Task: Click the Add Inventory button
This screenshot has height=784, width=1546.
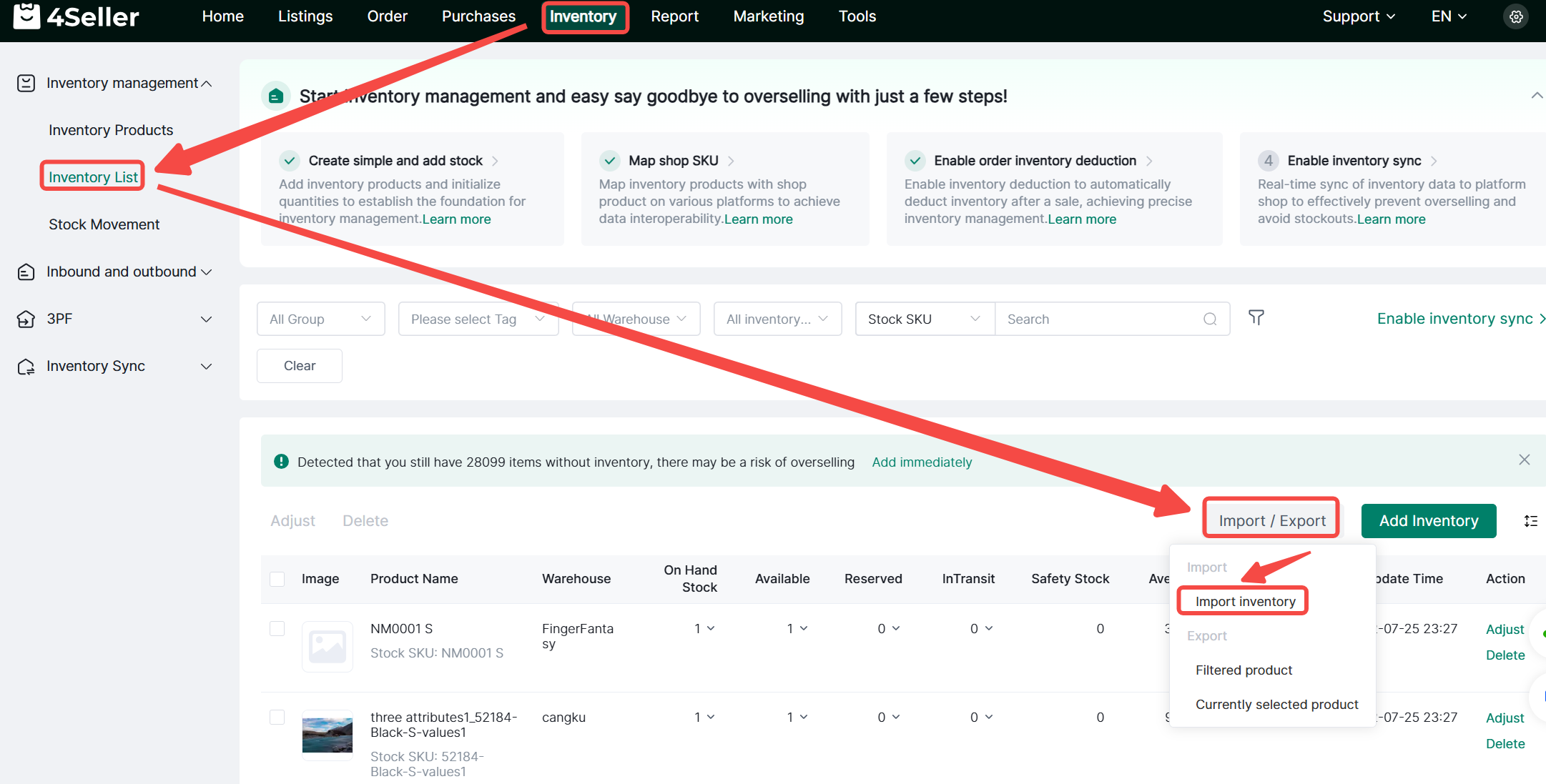Action: point(1428,521)
